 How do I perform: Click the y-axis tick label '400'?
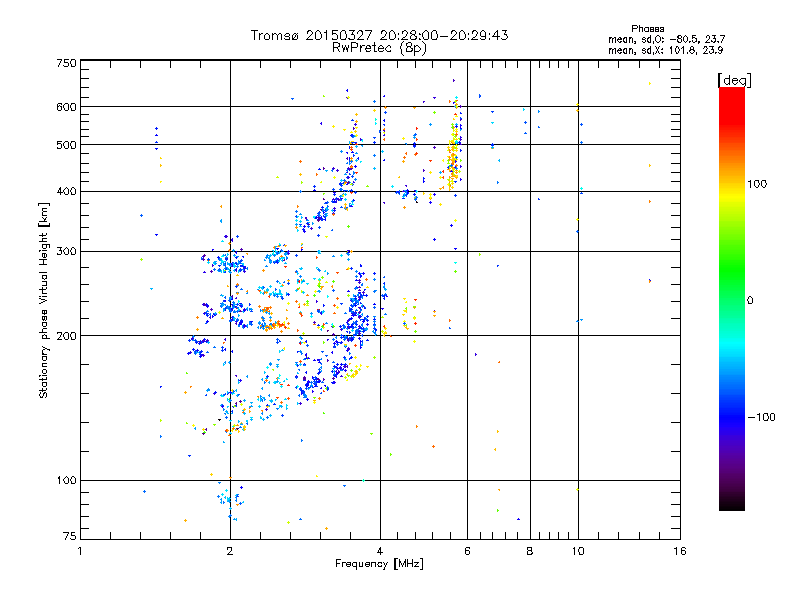click(x=66, y=192)
